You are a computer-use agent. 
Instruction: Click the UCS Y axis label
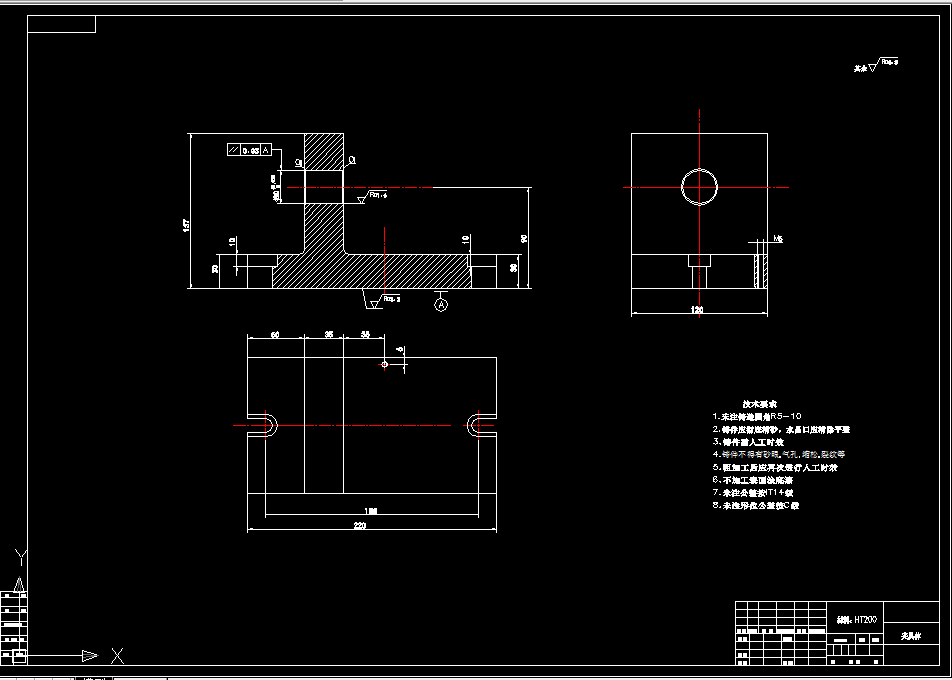[x=21, y=557]
